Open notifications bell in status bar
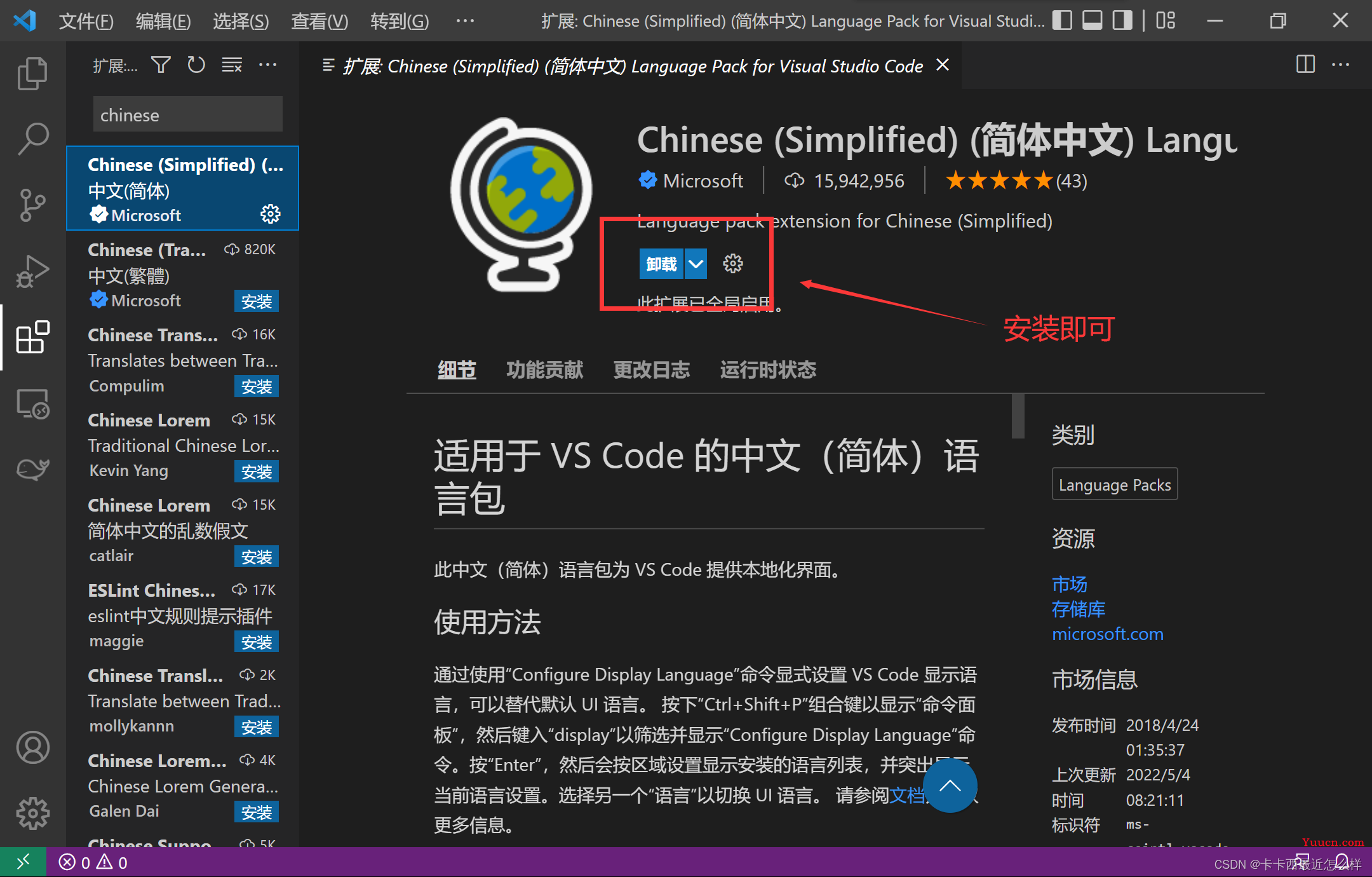 (x=1342, y=862)
